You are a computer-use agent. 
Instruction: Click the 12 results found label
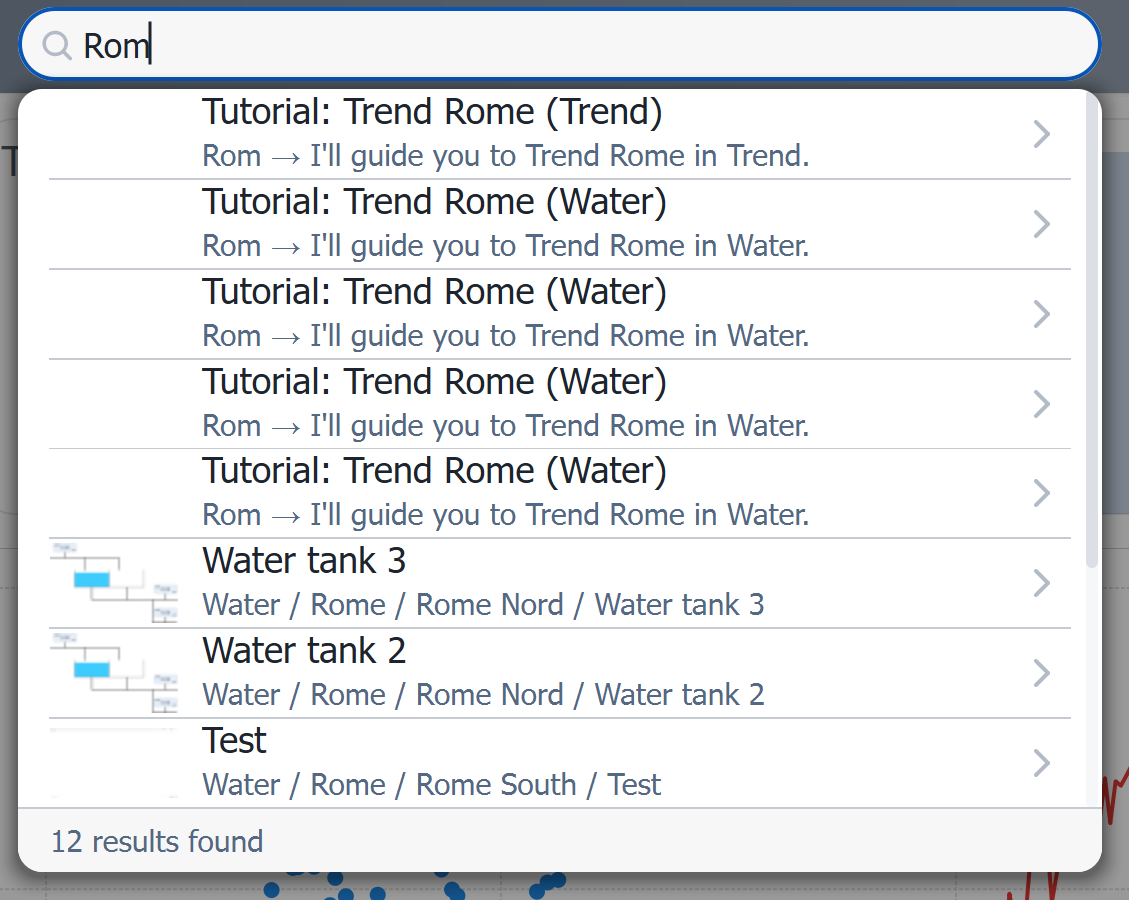coord(156,841)
